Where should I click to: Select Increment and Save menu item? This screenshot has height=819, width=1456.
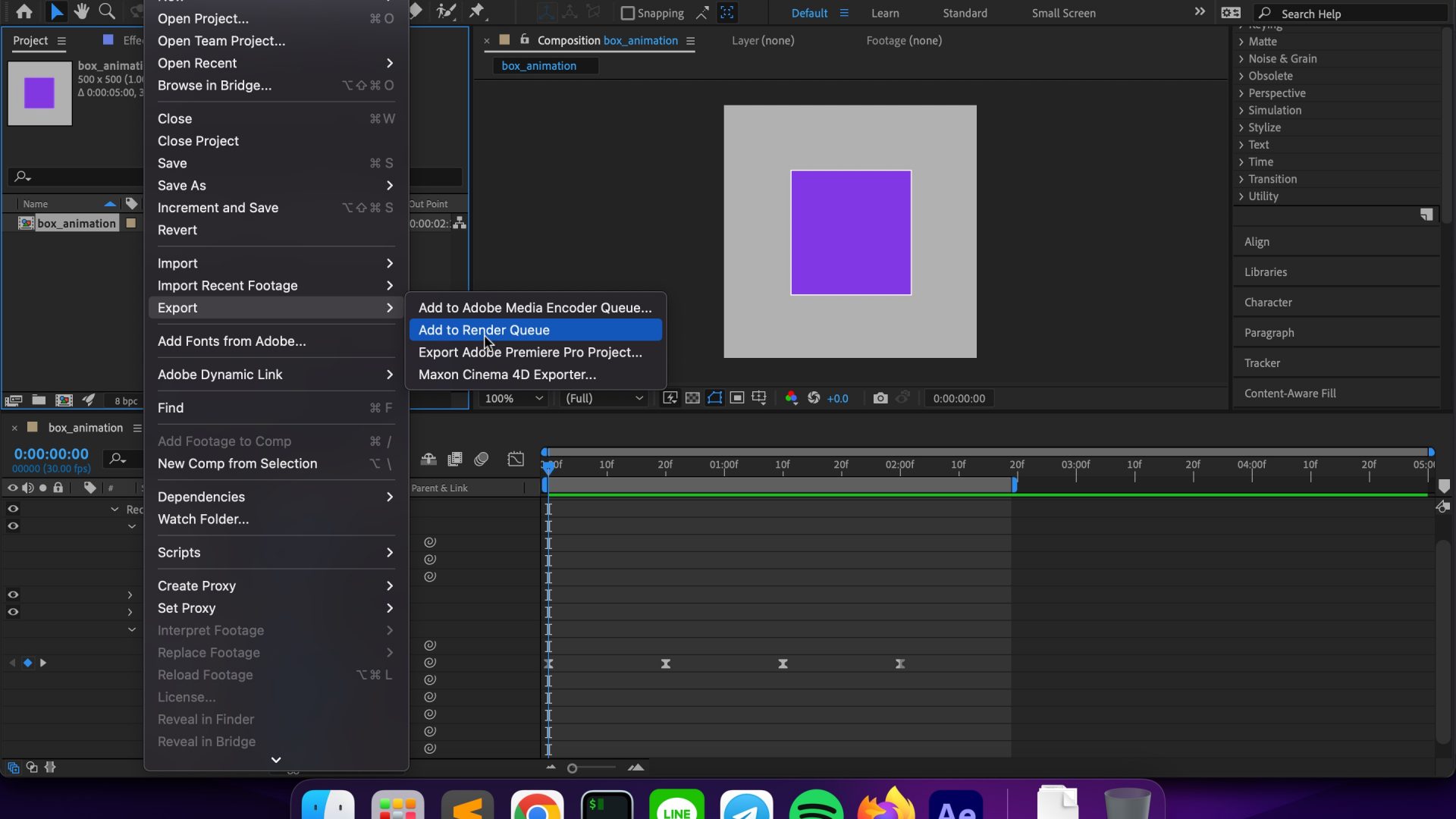218,208
